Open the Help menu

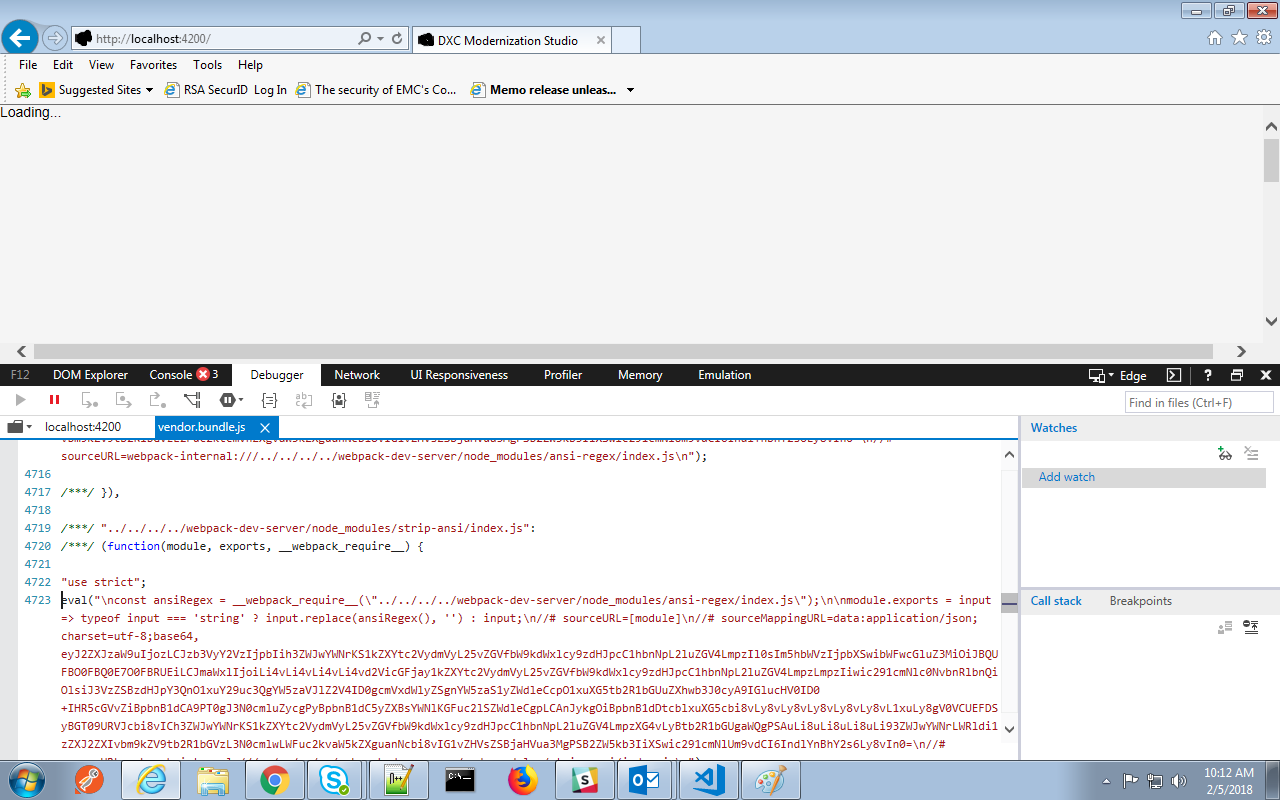[250, 65]
